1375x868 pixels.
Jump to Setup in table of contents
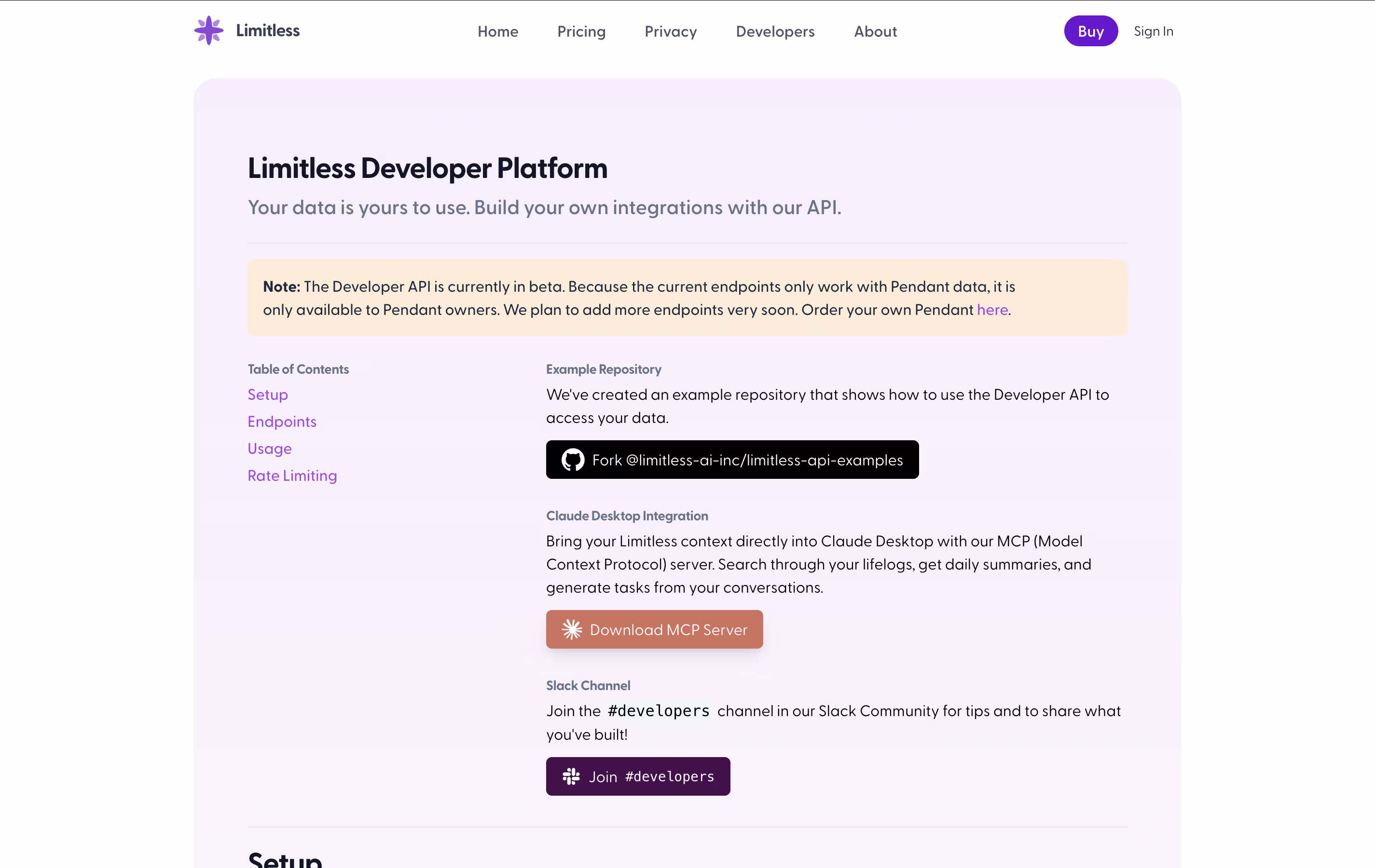click(268, 394)
